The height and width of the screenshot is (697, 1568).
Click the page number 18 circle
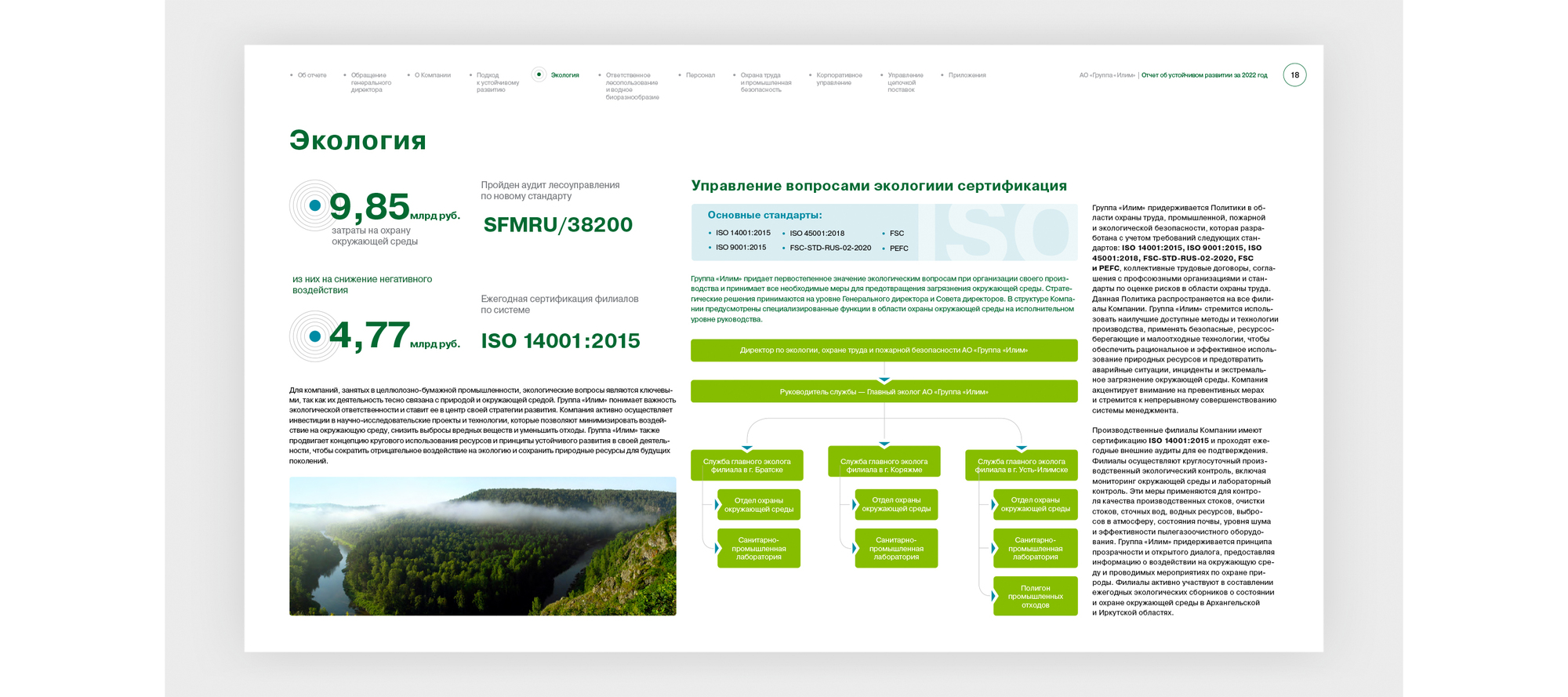click(1294, 75)
